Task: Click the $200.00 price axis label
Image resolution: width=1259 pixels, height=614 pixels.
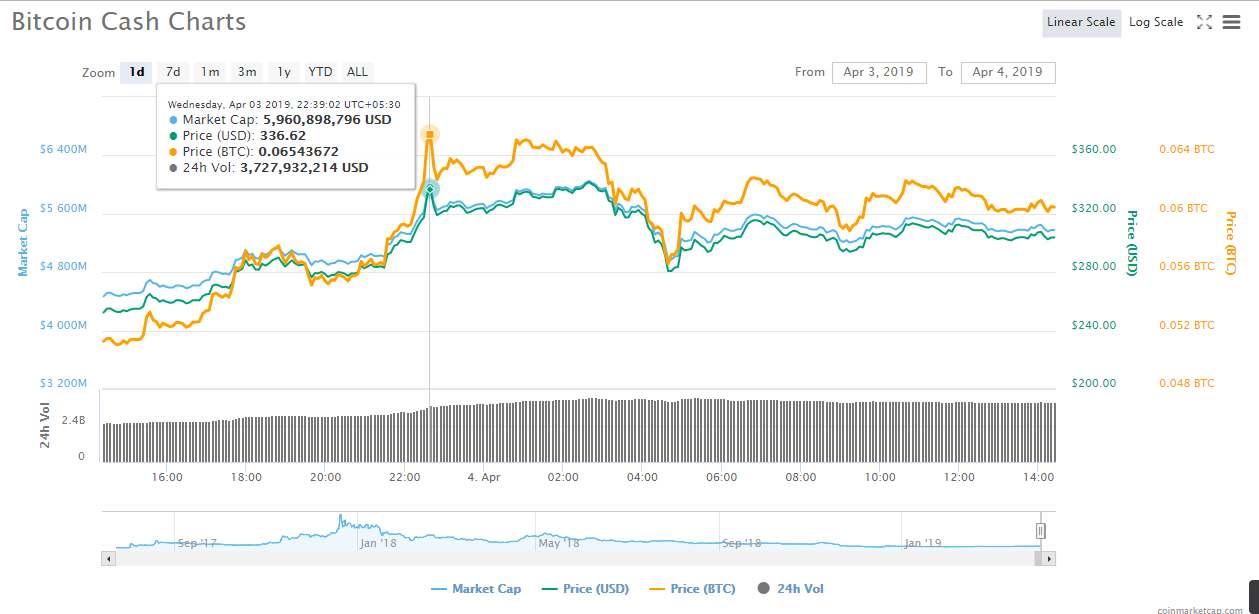Action: pyautogui.click(x=1094, y=383)
